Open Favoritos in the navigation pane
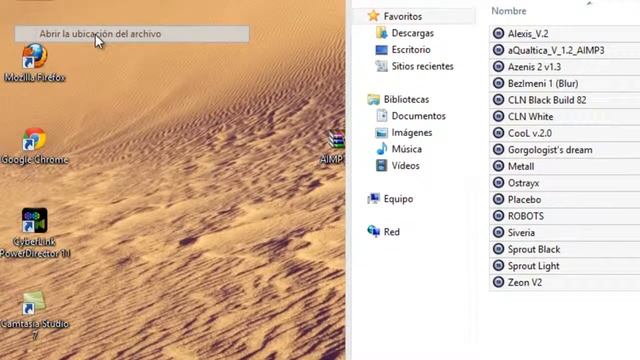Screen dimensions: 640x360 pyautogui.click(x=402, y=16)
